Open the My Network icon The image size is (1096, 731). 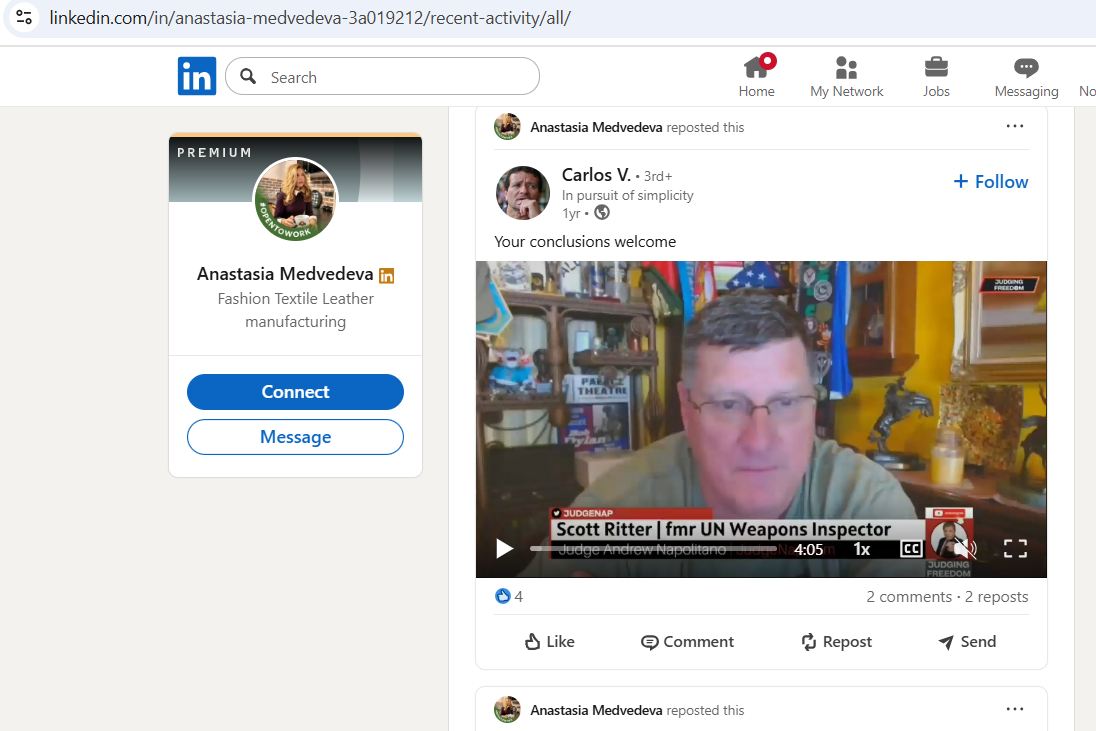coord(846,67)
